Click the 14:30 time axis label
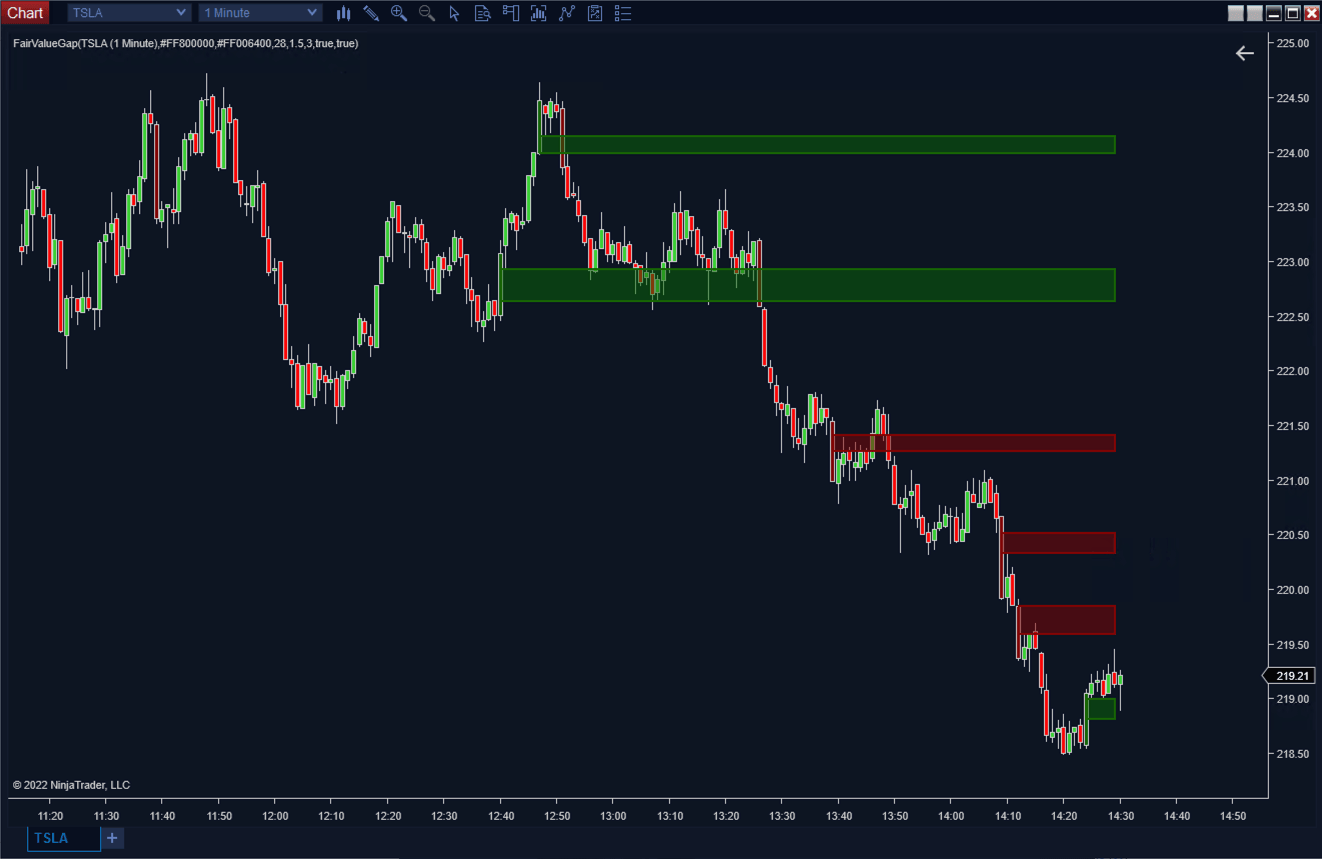This screenshot has width=1322, height=859. [1120, 816]
